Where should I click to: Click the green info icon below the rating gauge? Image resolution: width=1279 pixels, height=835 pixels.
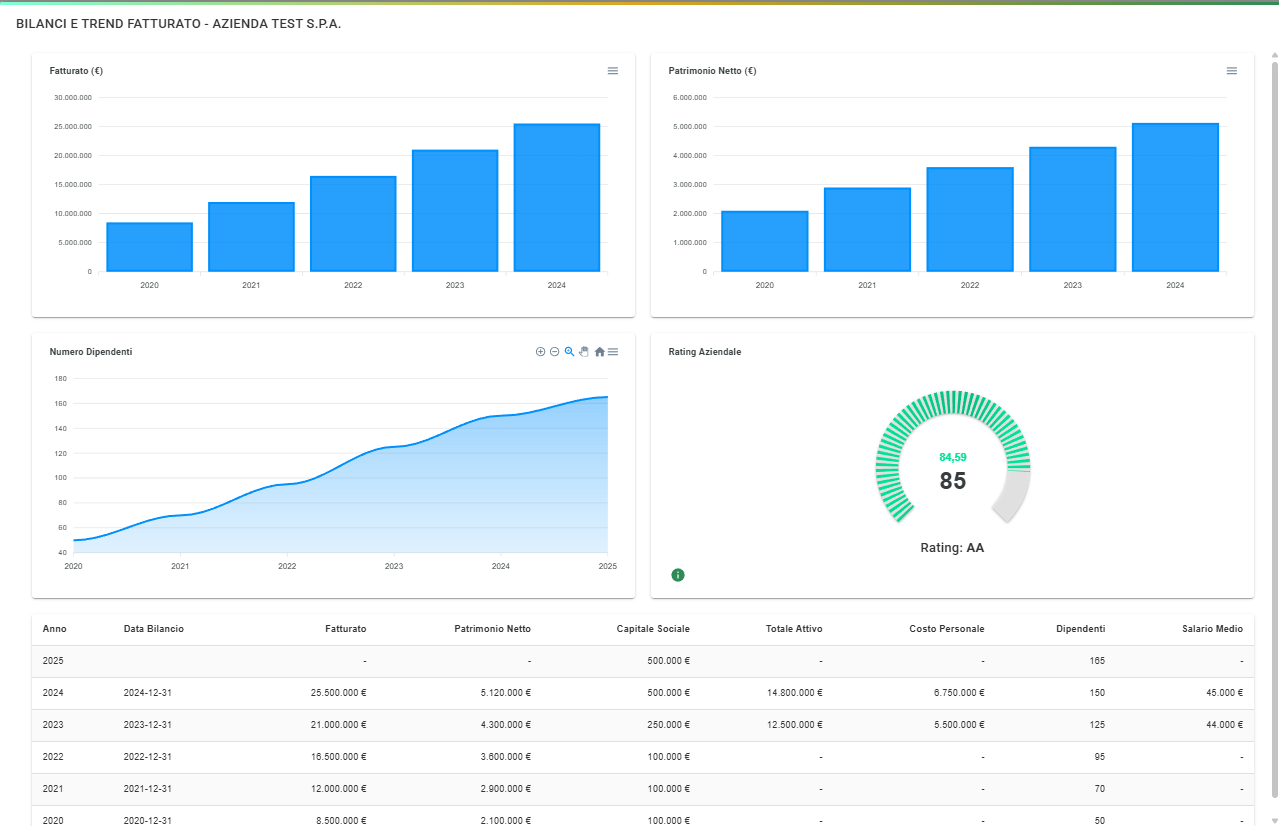click(677, 575)
